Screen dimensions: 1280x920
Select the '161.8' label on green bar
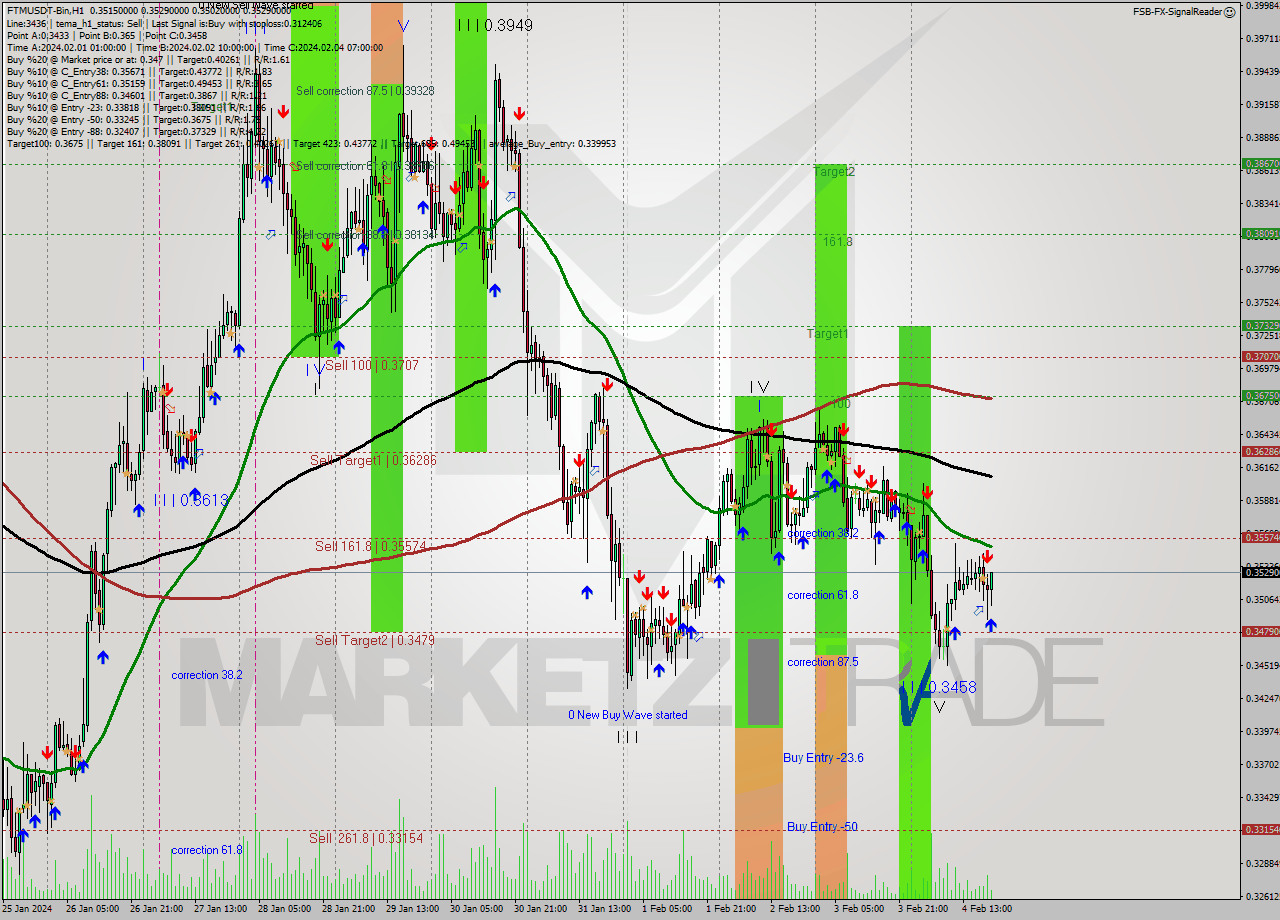(x=838, y=242)
